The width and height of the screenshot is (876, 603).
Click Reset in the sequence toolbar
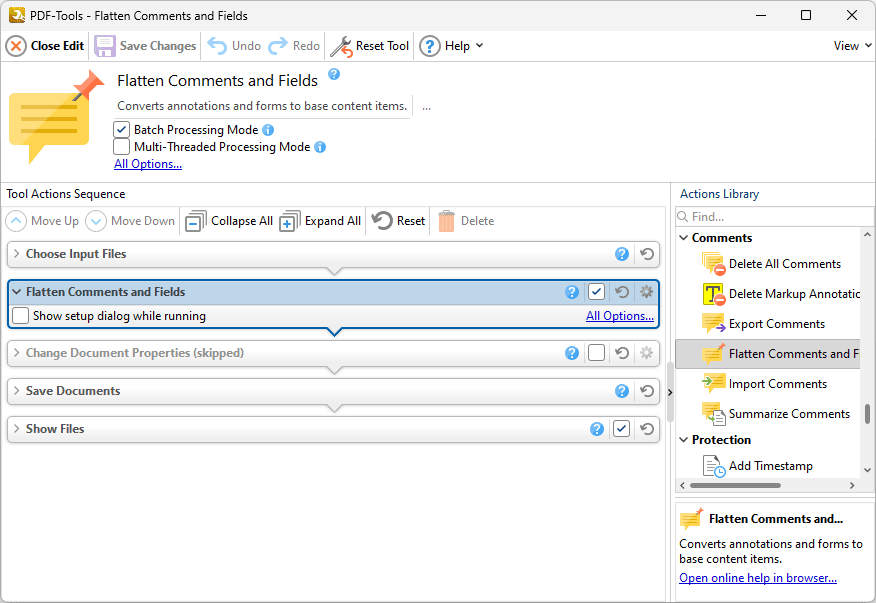(x=398, y=221)
